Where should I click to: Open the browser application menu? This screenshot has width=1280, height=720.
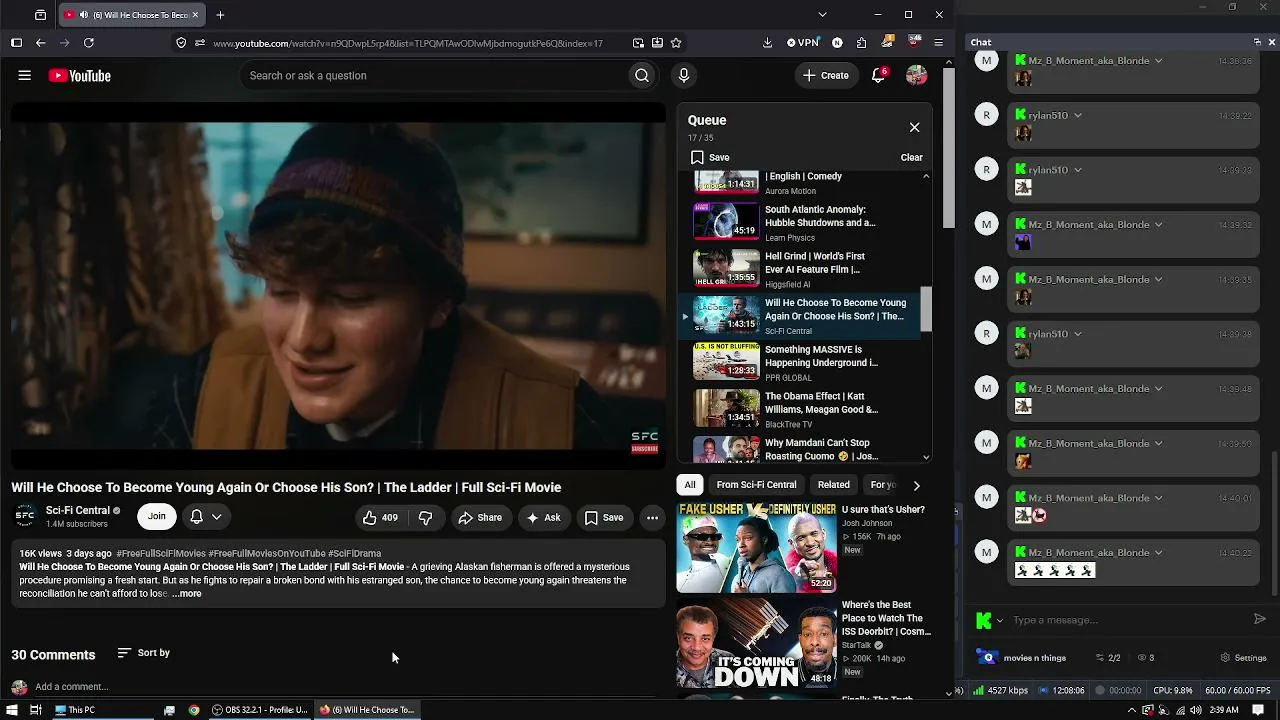pos(938,43)
